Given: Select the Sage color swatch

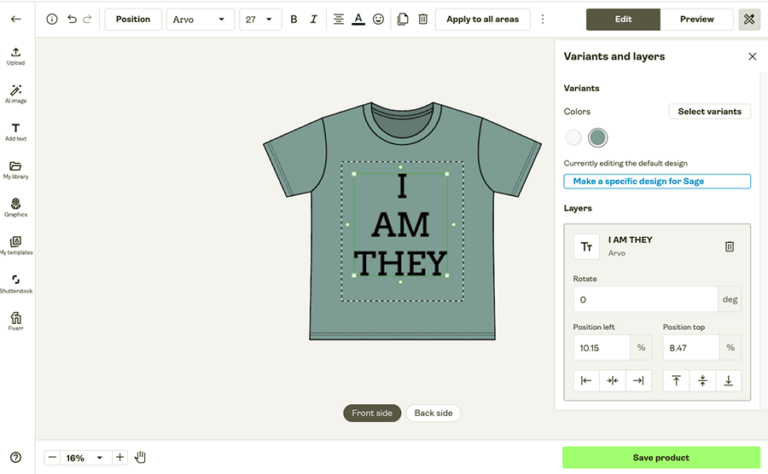Looking at the screenshot, I should (x=598, y=138).
